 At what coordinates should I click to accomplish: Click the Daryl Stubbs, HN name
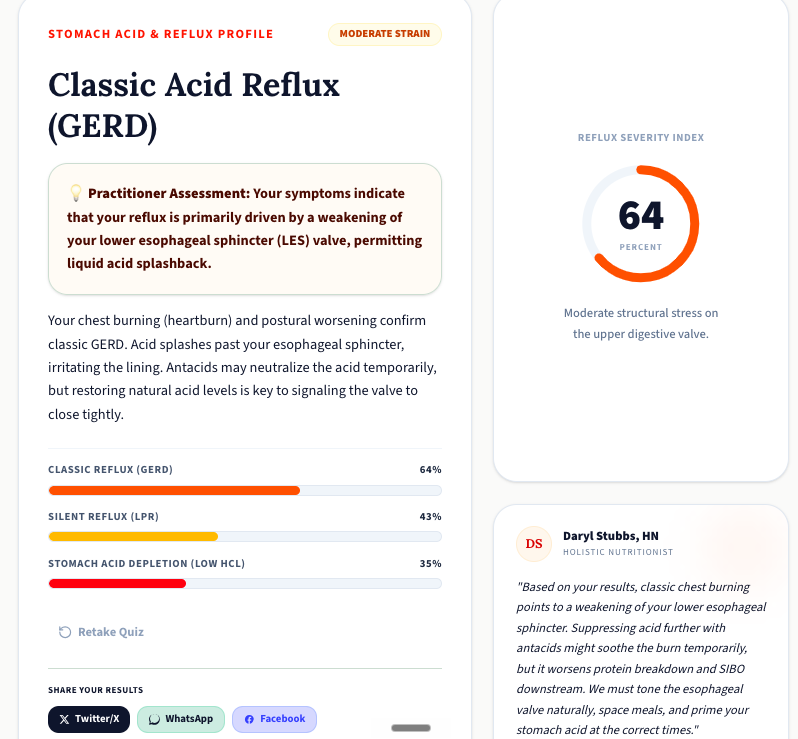click(x=611, y=536)
